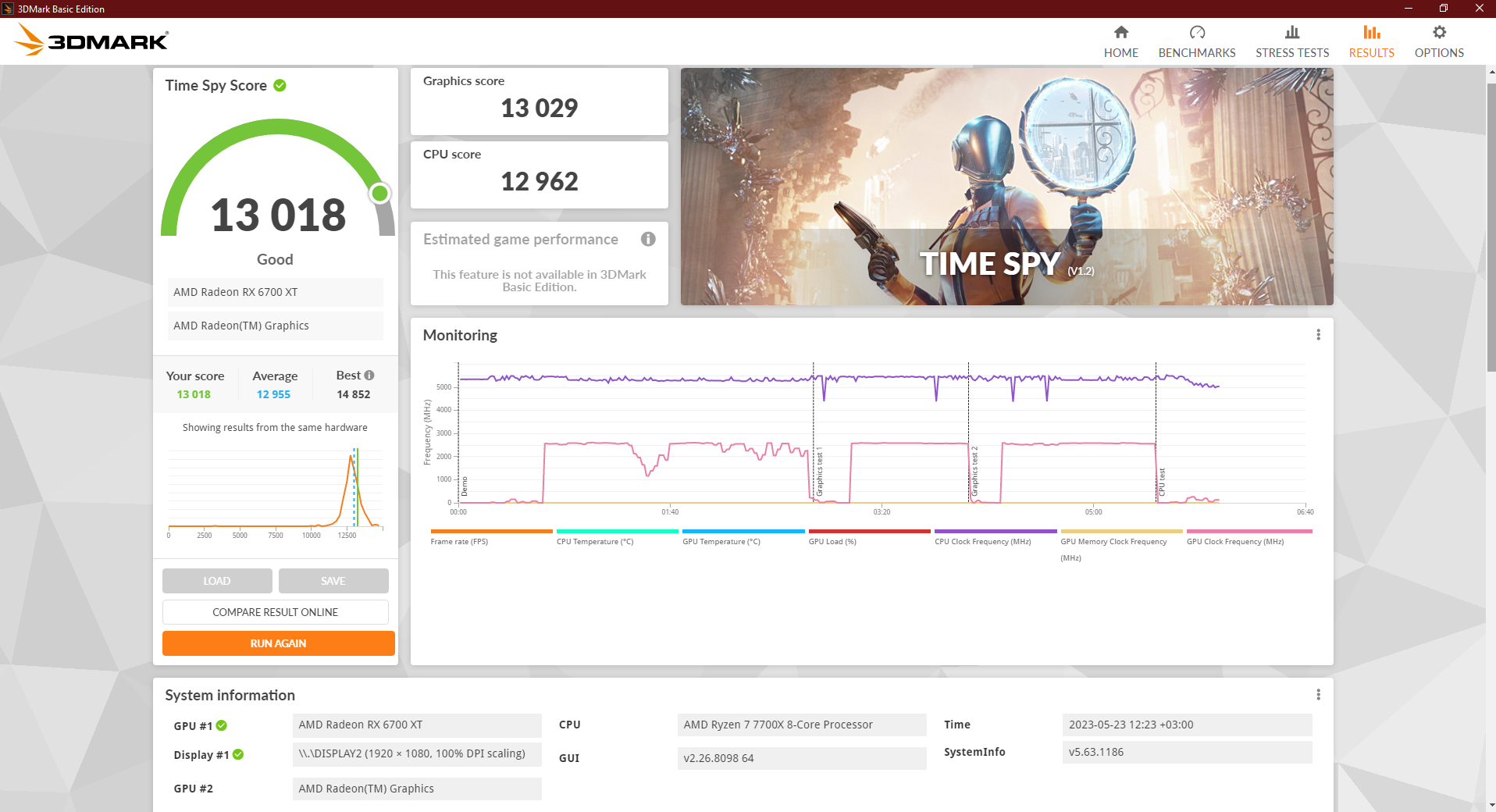
Task: Click the Good rating label
Action: [x=275, y=259]
